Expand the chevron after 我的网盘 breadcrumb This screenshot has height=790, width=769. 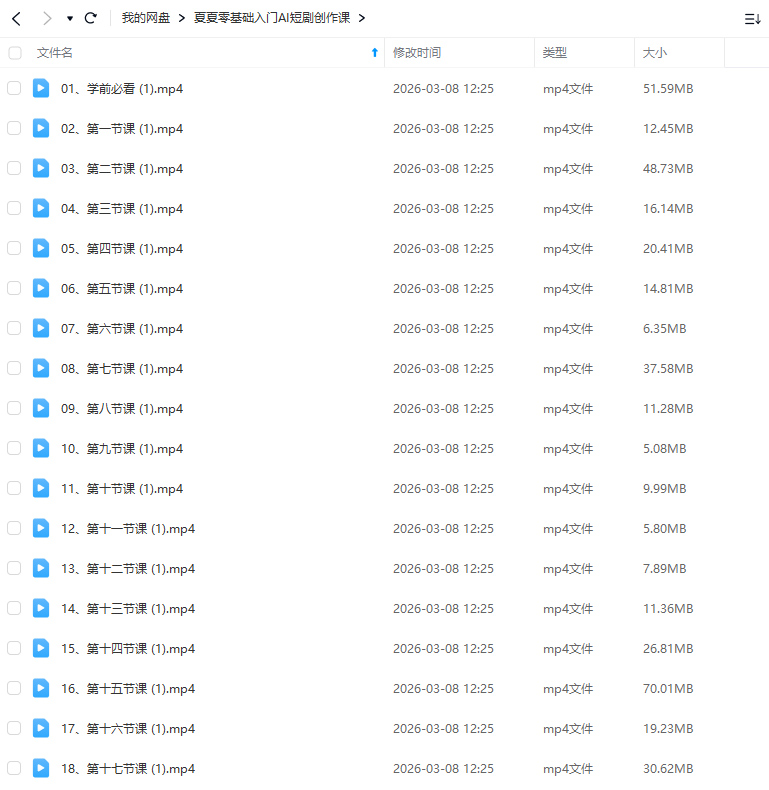(182, 18)
